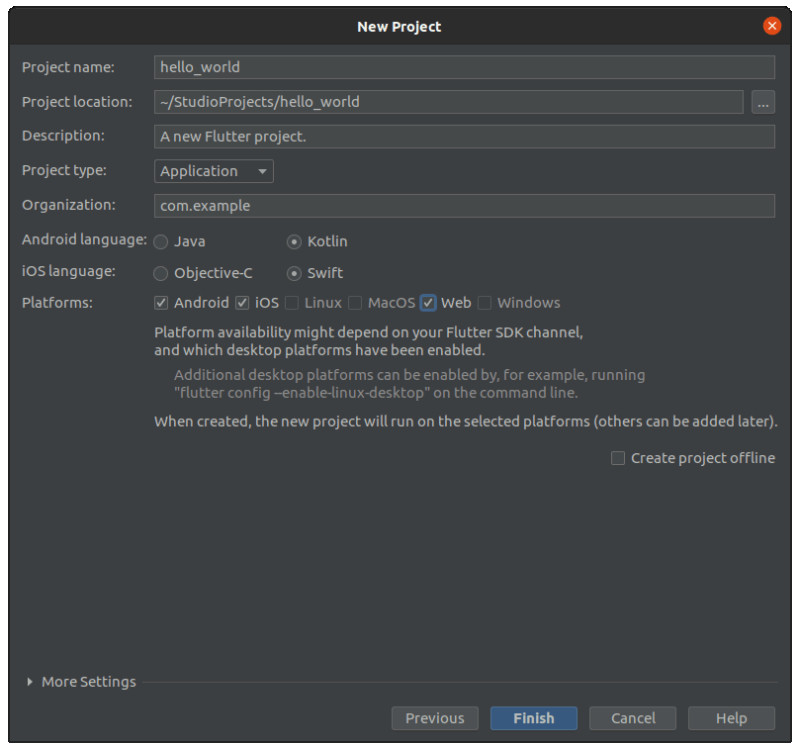
Task: Expand the More Settings section
Action: (x=30, y=682)
